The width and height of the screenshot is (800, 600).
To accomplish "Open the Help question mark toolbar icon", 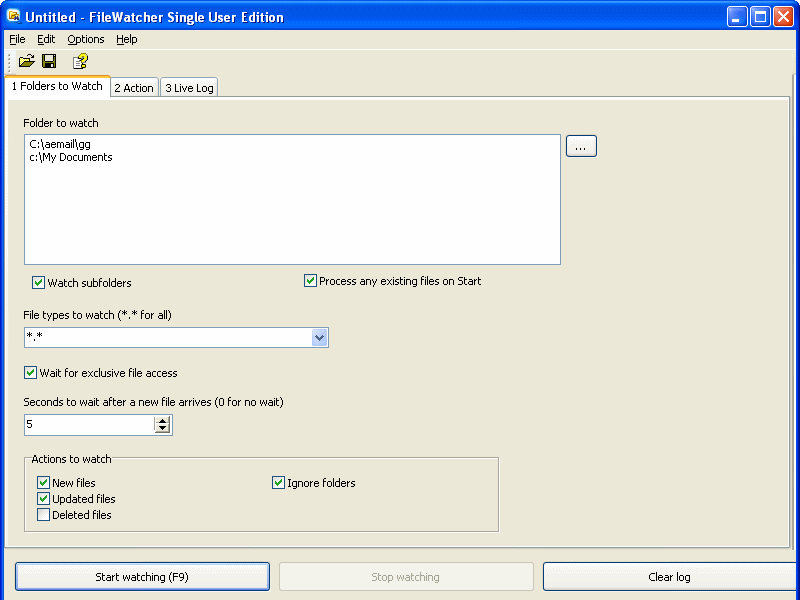I will pos(80,61).
